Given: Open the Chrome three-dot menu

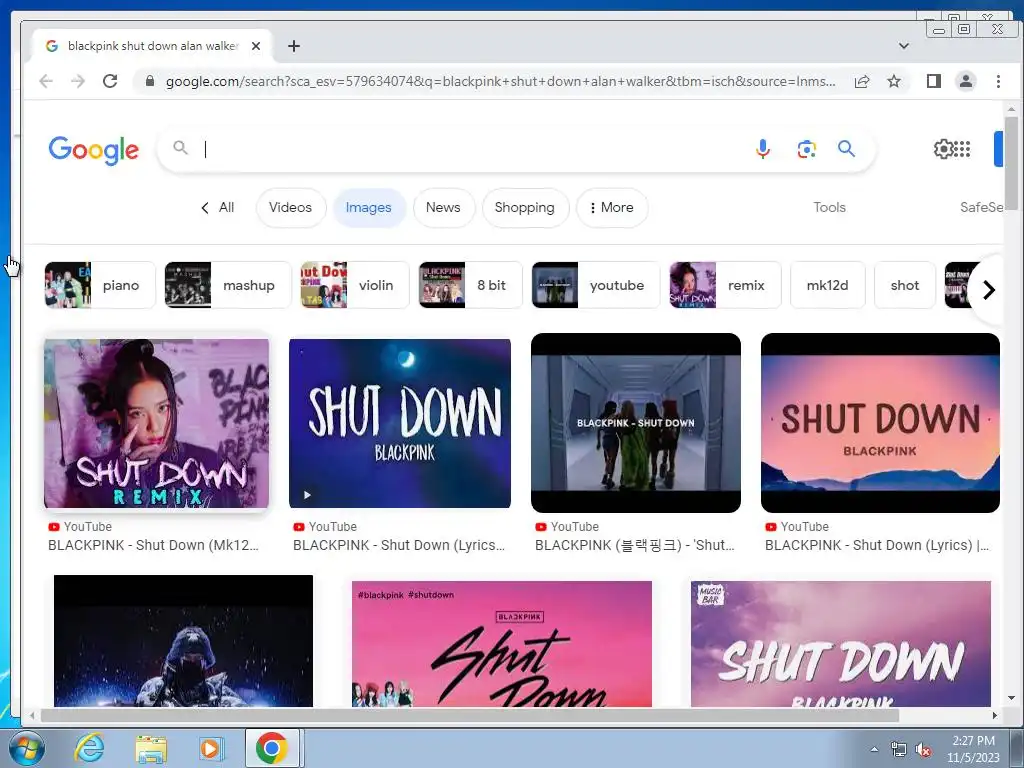Looking at the screenshot, I should 998,81.
